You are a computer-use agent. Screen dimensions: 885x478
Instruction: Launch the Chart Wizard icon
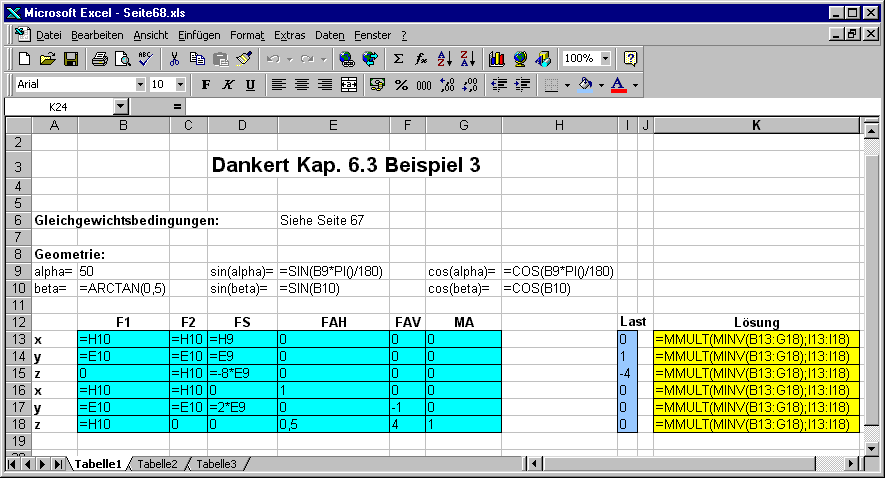click(497, 59)
